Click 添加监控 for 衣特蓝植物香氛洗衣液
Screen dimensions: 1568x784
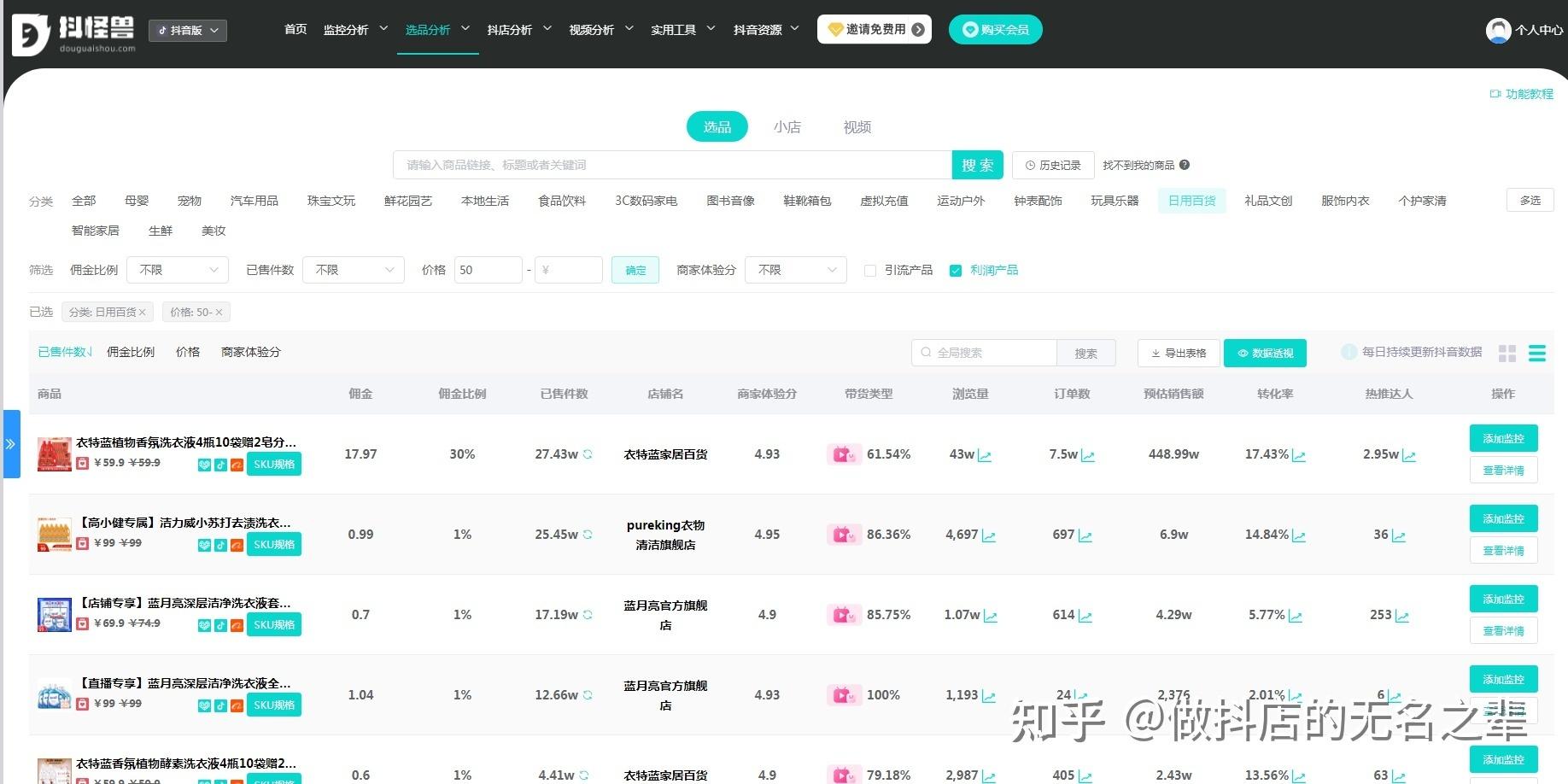(x=1504, y=438)
